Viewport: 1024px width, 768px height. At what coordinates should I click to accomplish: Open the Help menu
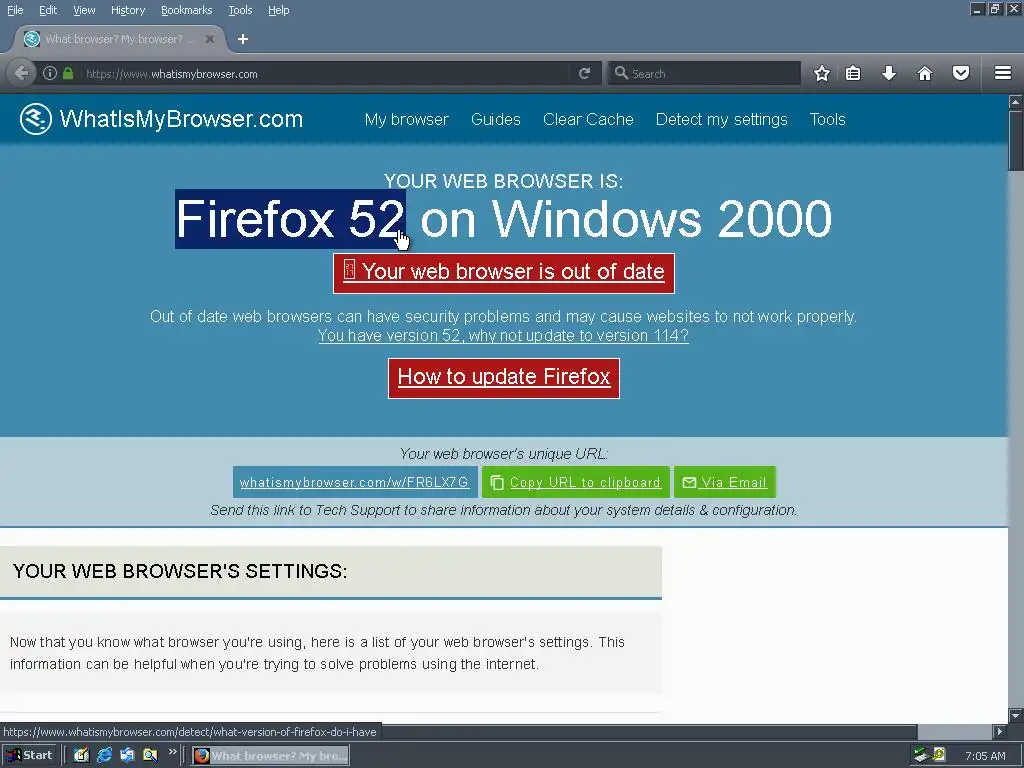tap(278, 10)
